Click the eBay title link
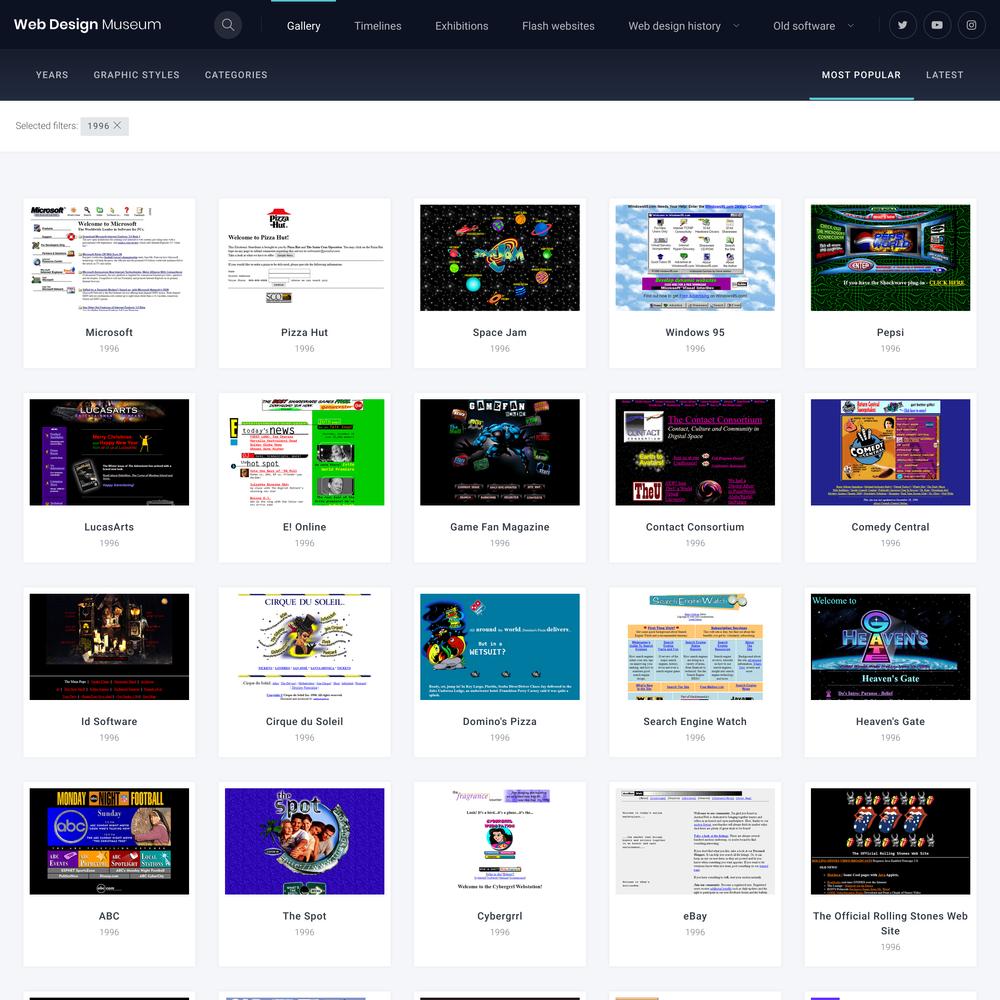 (695, 916)
